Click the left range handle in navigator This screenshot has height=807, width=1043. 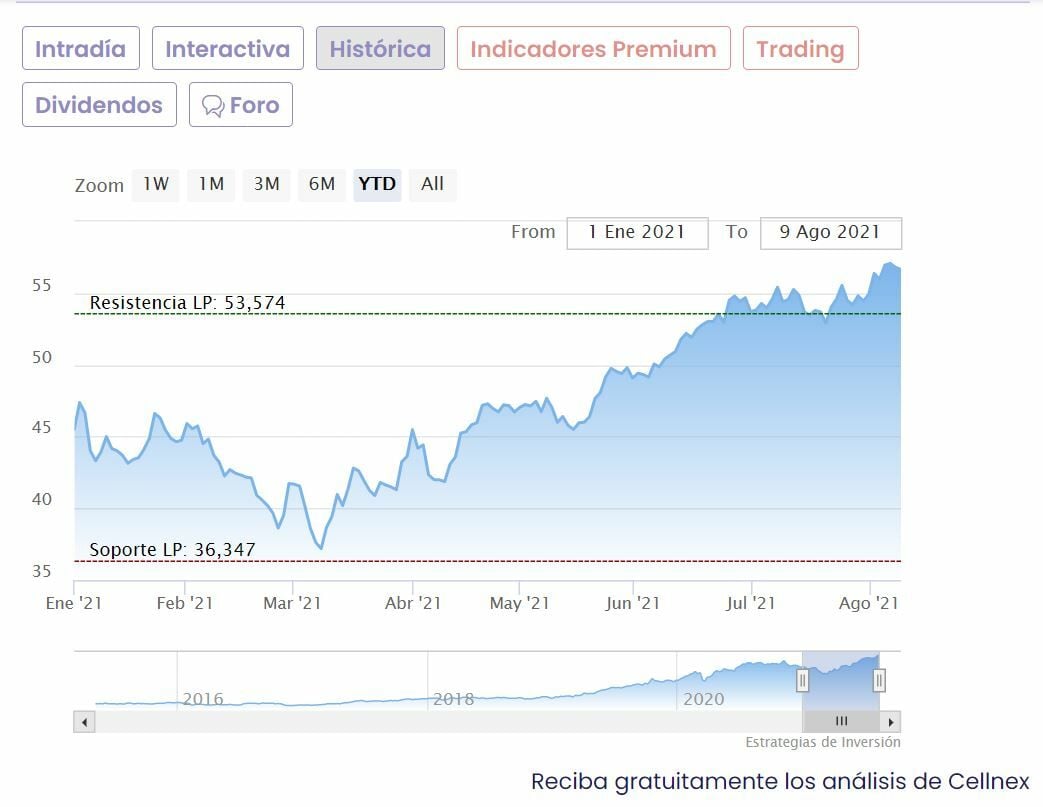point(802,681)
